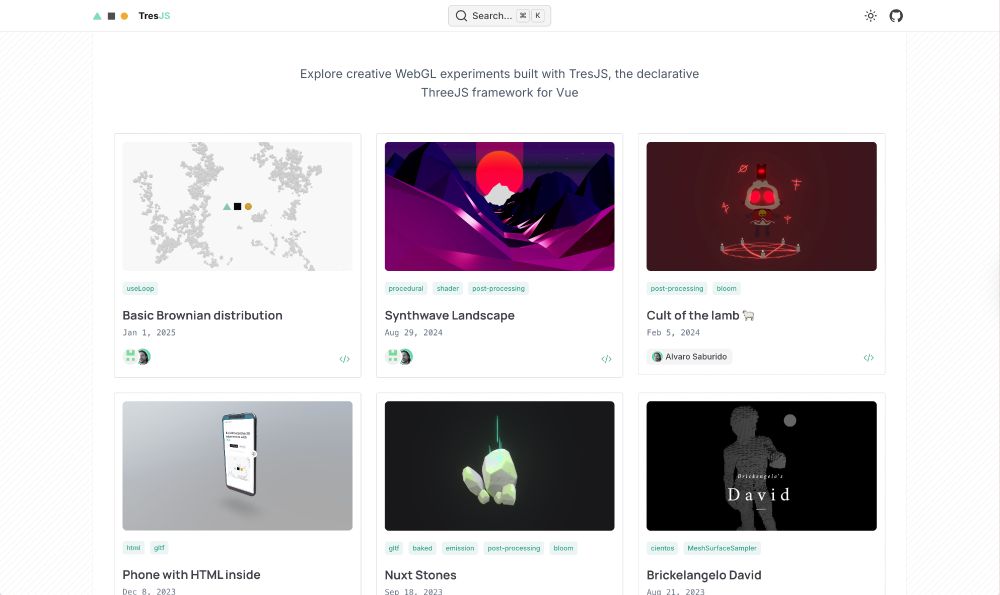
Task: Select the html tag on Phone card
Action: point(133,548)
